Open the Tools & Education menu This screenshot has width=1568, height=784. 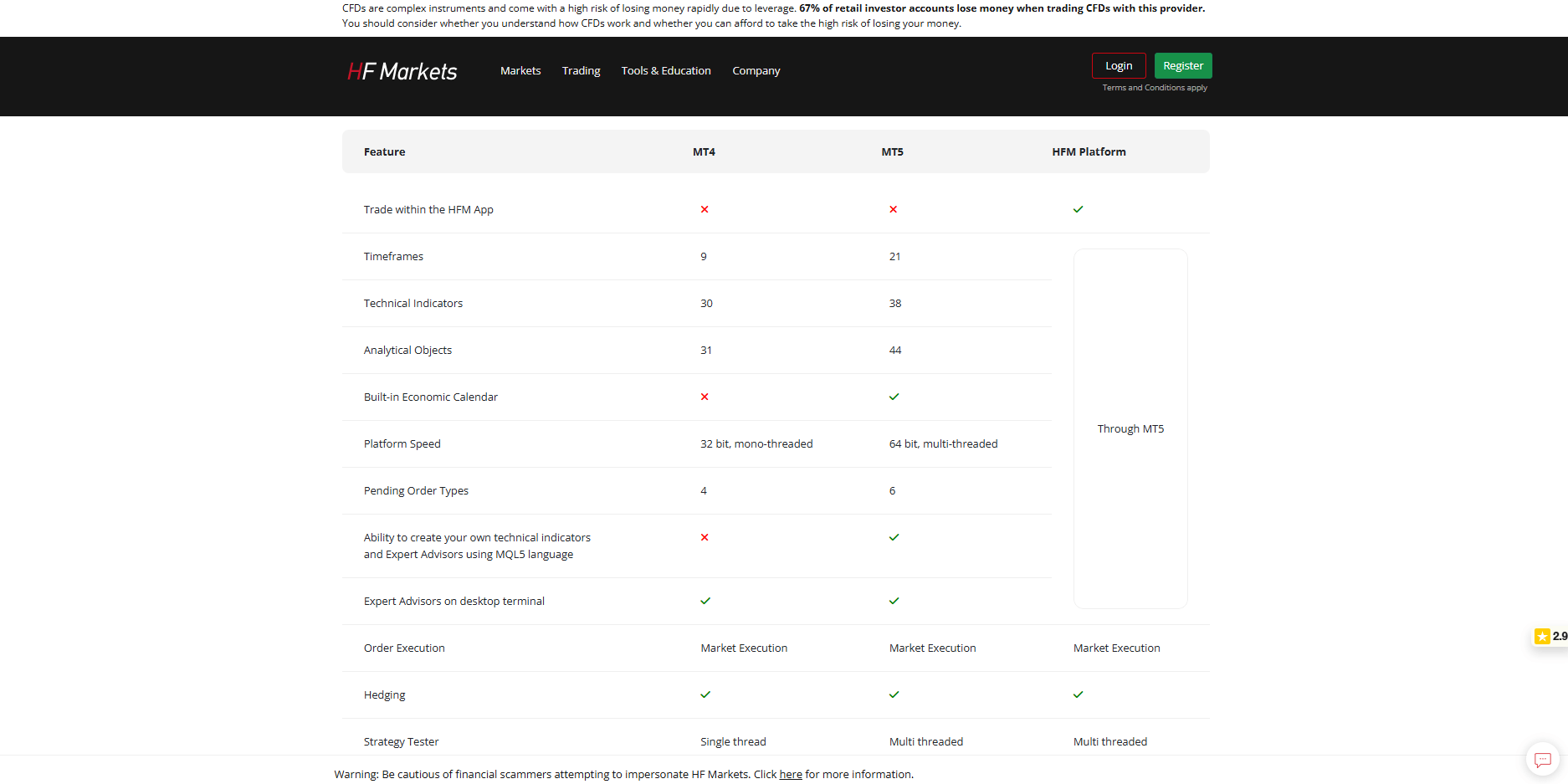(666, 71)
